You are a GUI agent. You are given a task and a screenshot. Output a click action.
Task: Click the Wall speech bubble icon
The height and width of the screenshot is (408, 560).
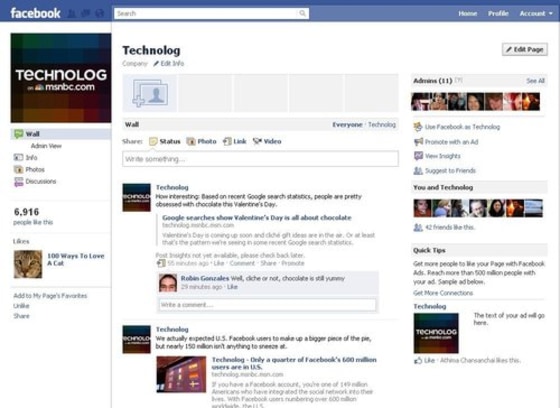pyautogui.click(x=19, y=134)
